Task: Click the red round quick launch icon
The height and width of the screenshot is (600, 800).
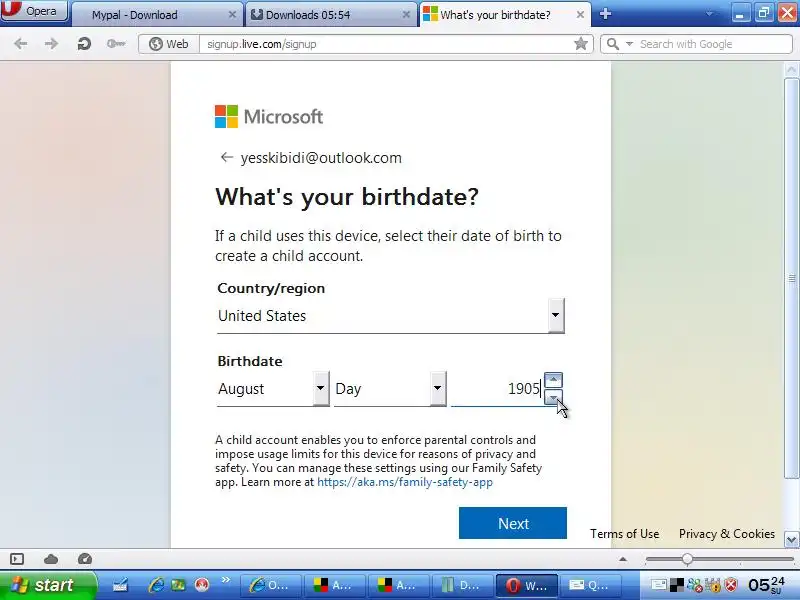Action: coord(203,585)
